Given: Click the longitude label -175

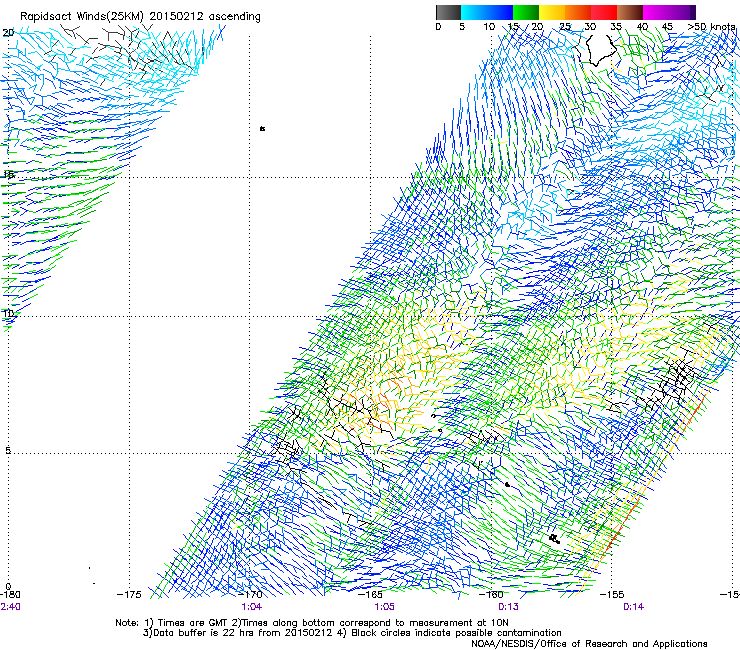Looking at the screenshot, I should tap(129, 595).
